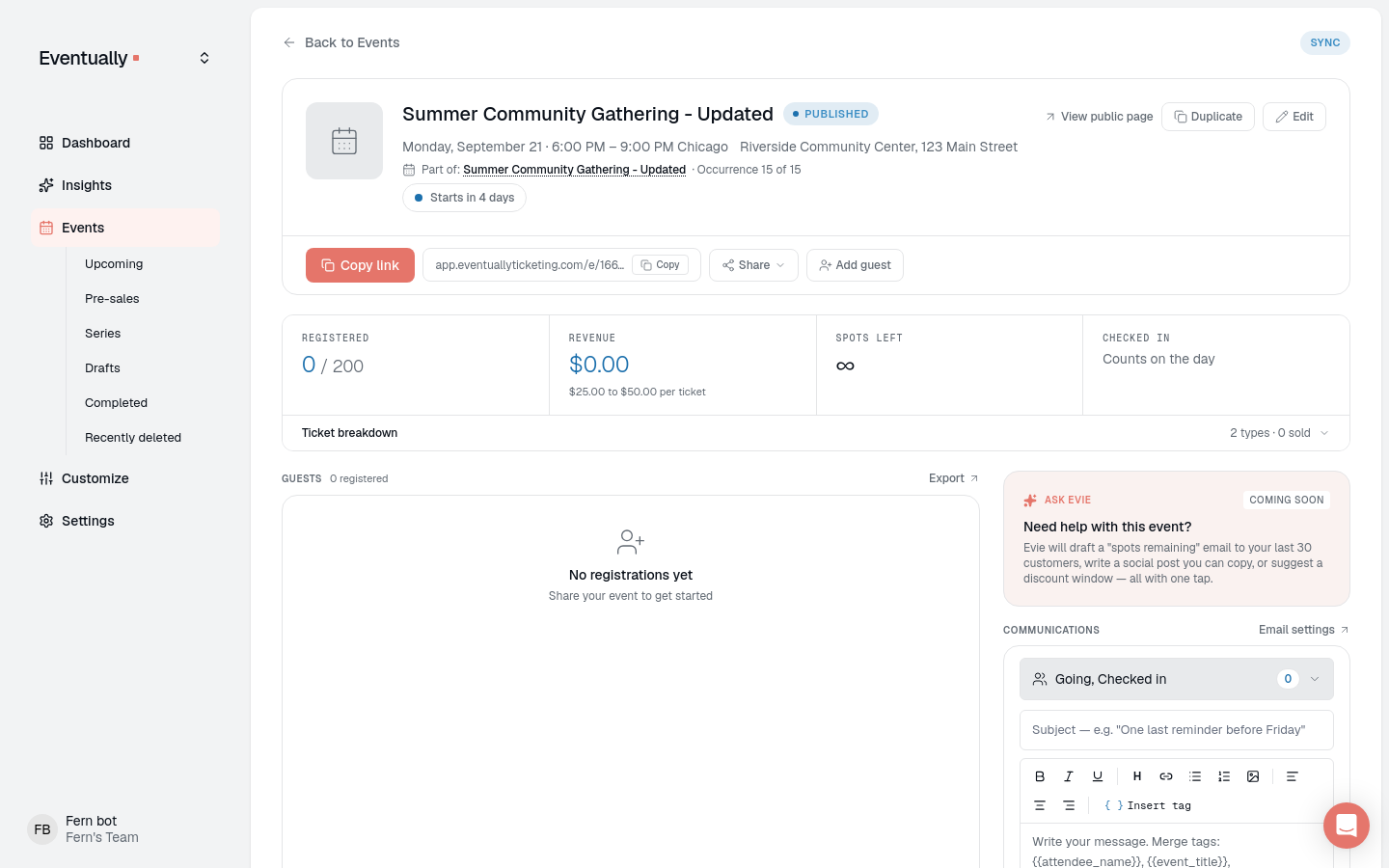
Task: Open Insights from sidebar
Action: [125, 185]
